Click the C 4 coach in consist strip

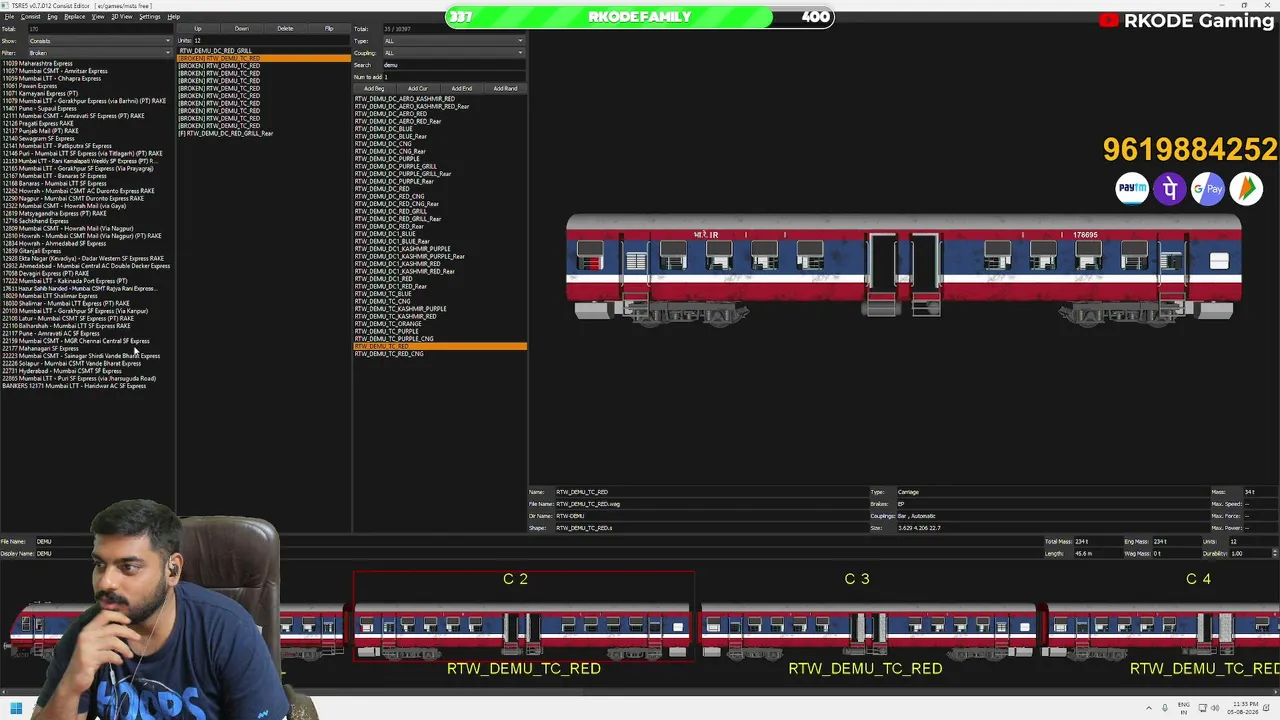1162,630
